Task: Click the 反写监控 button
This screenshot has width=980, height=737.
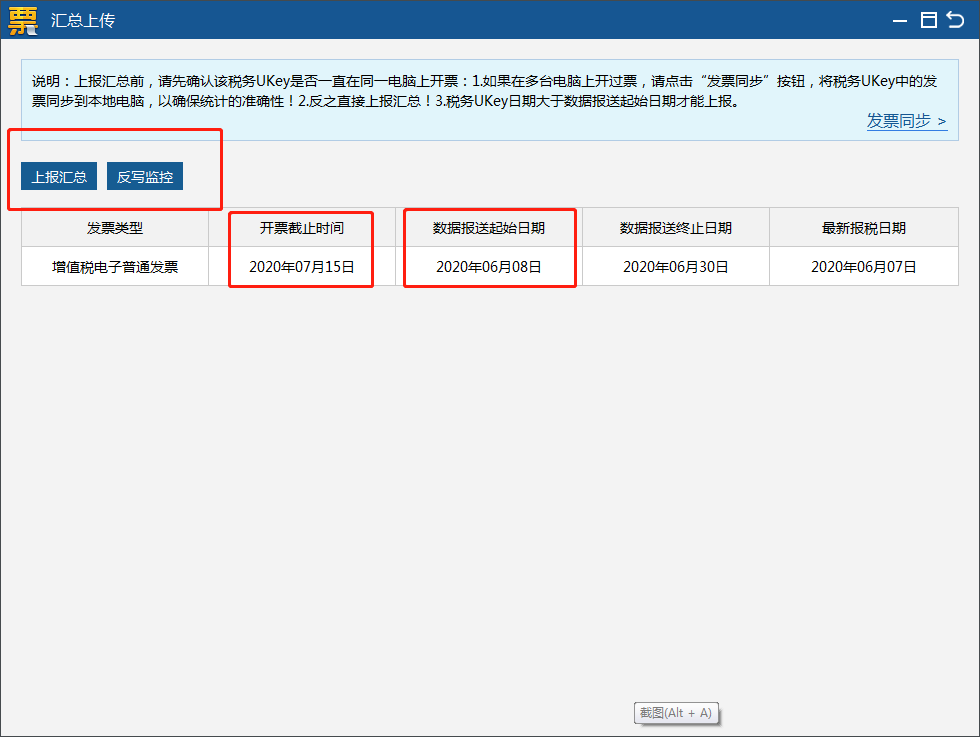Action: point(145,176)
